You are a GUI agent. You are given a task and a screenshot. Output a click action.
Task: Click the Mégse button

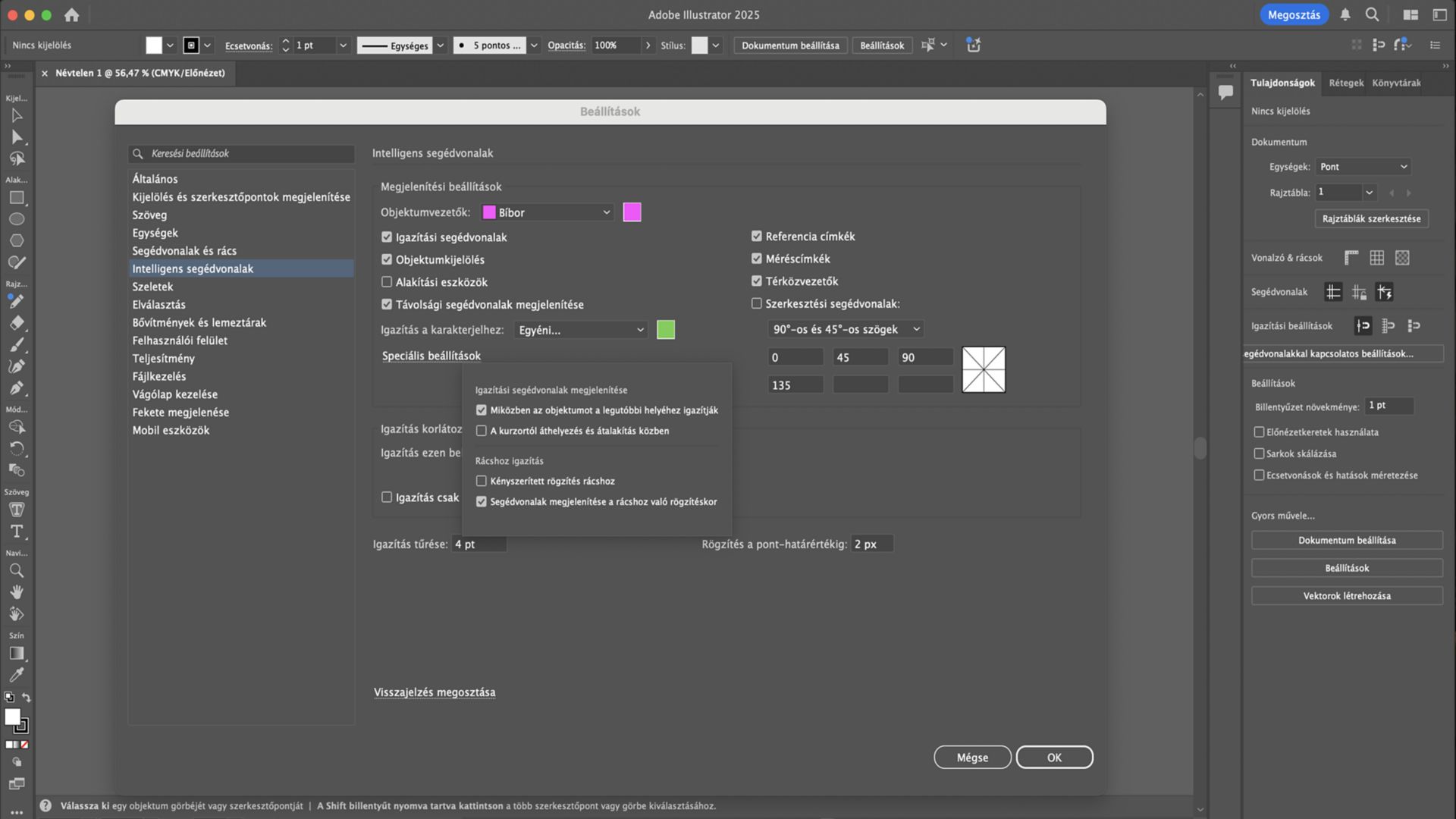pos(971,757)
